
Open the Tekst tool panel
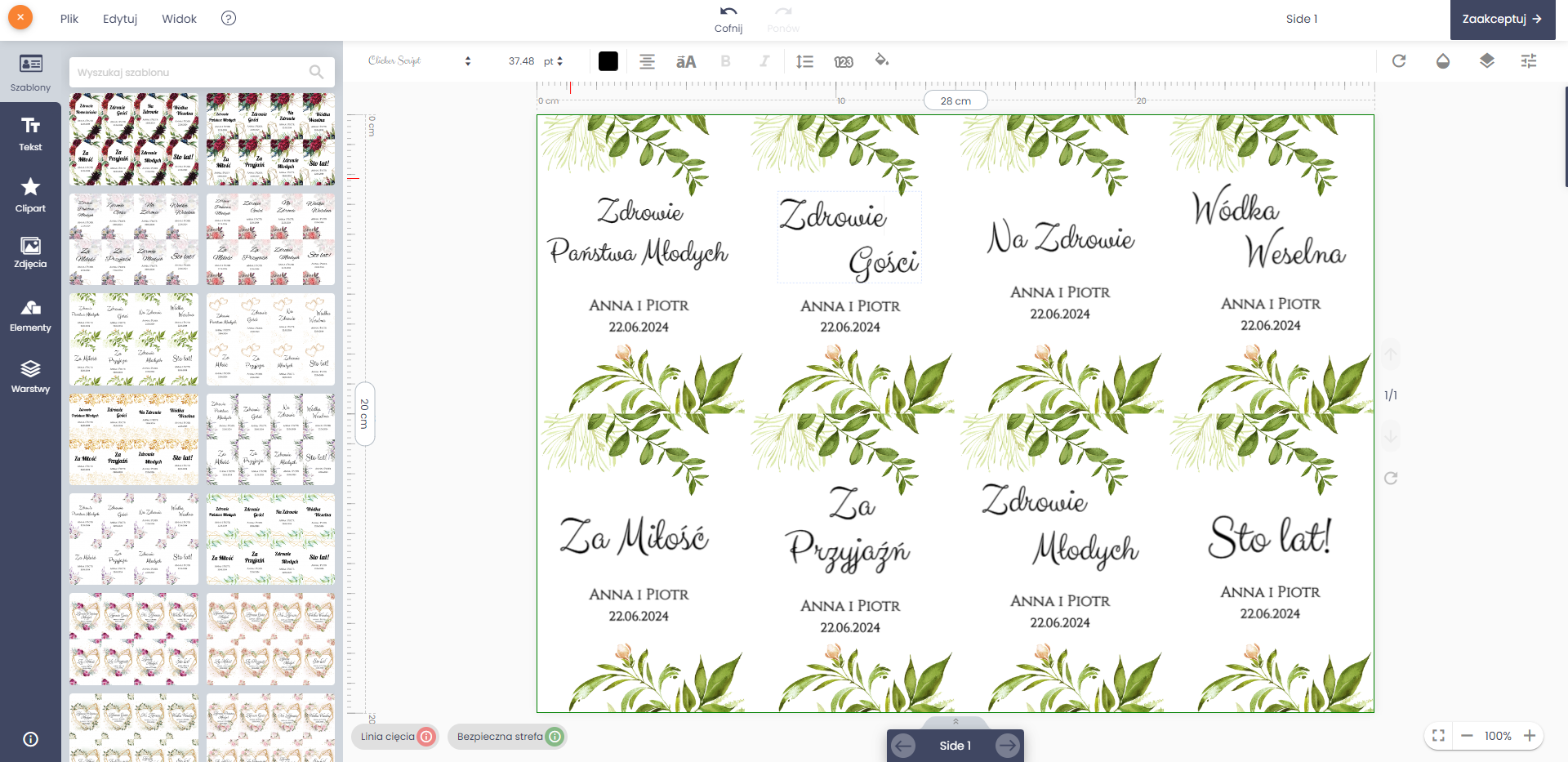pyautogui.click(x=30, y=133)
